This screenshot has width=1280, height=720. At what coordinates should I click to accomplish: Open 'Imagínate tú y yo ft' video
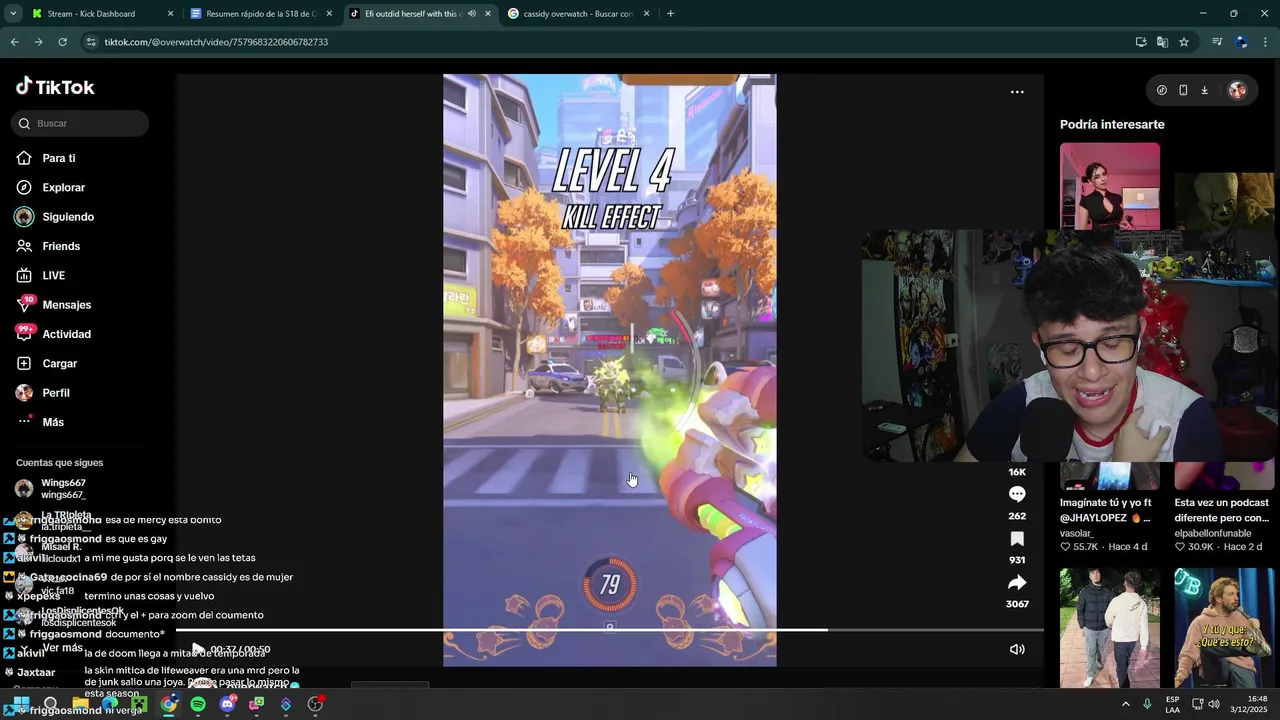click(1106, 510)
